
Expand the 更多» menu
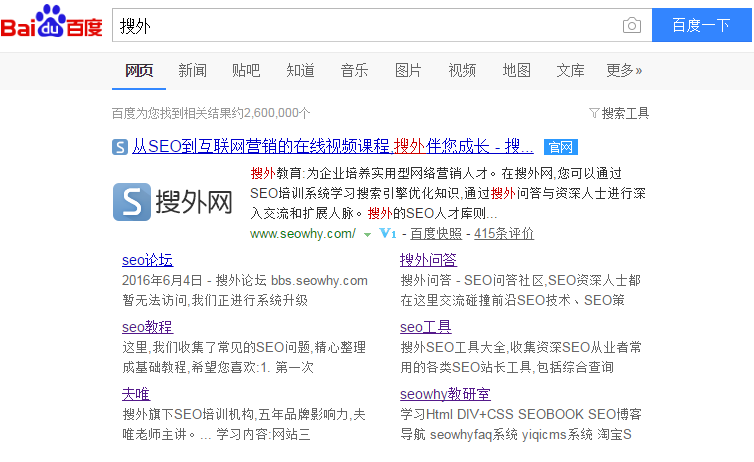[624, 71]
